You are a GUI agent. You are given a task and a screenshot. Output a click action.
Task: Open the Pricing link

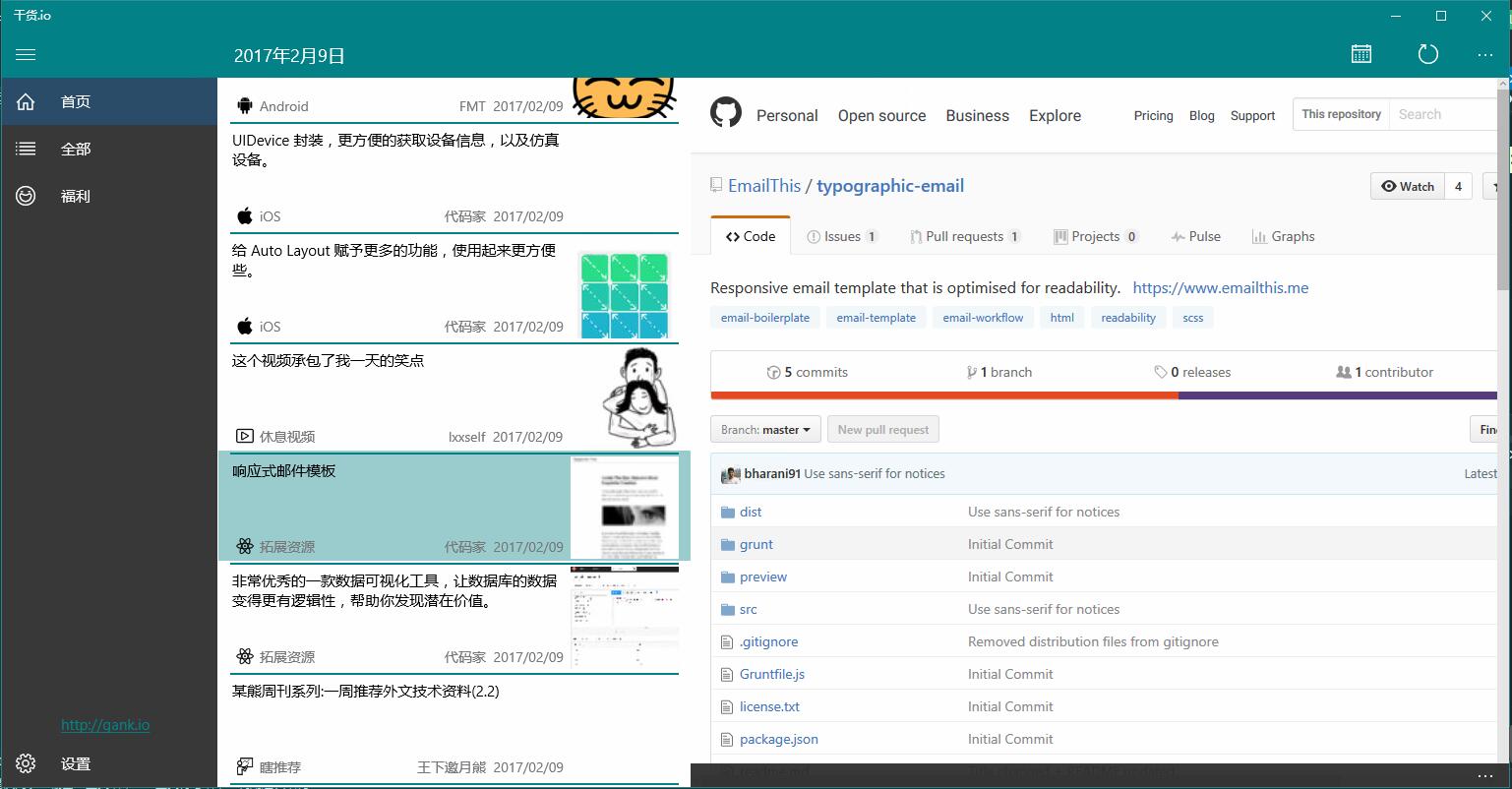[1153, 115]
